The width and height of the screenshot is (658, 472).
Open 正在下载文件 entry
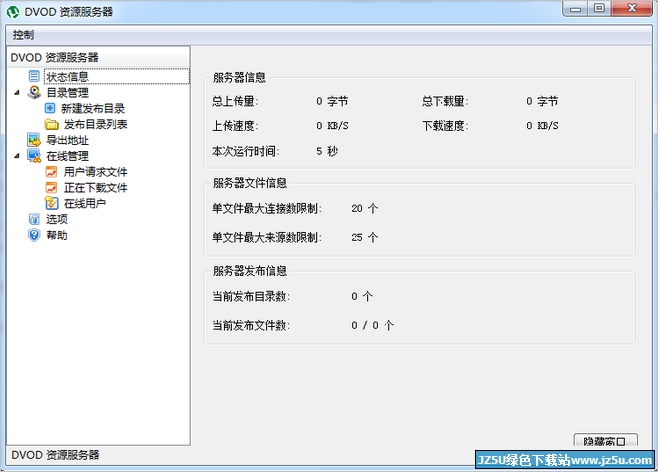click(x=96, y=188)
